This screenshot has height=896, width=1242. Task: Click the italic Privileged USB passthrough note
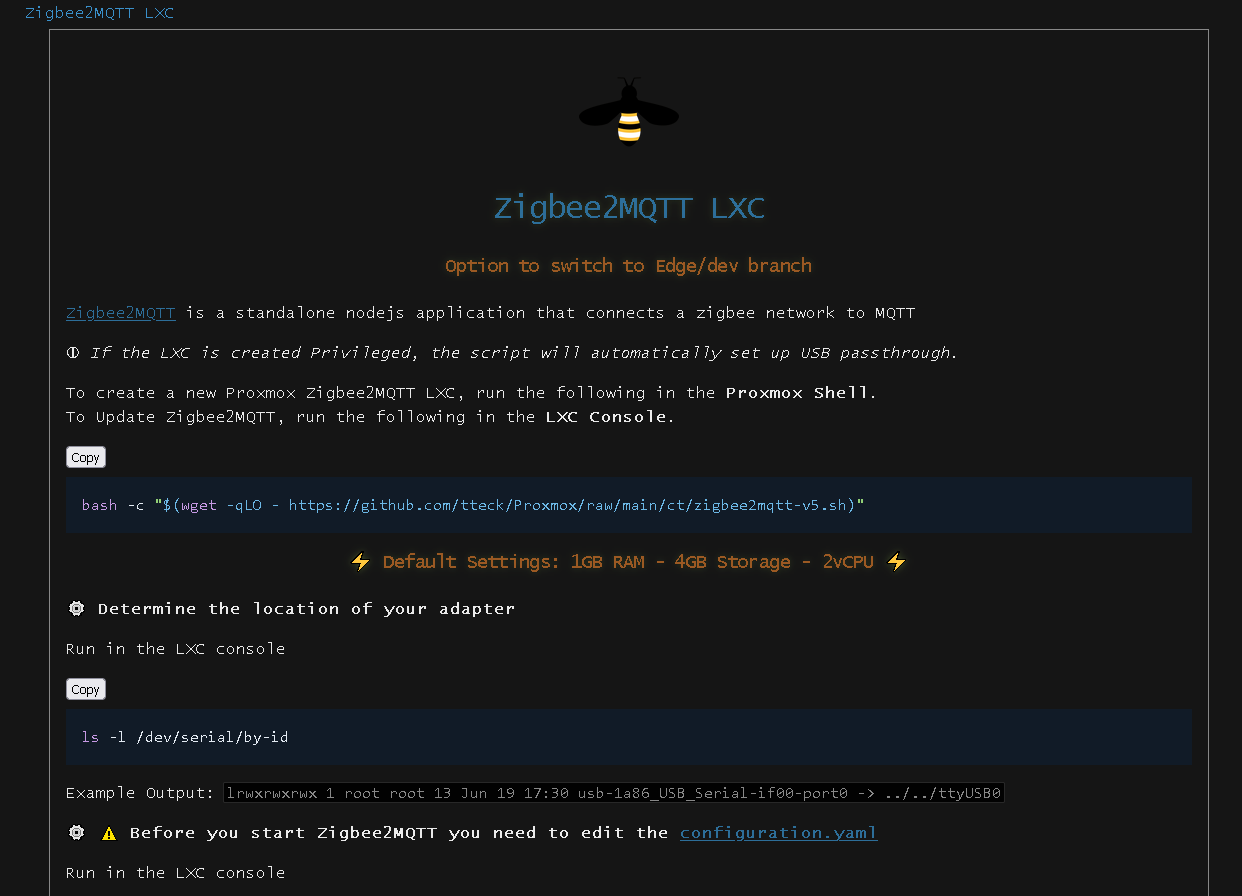[524, 353]
